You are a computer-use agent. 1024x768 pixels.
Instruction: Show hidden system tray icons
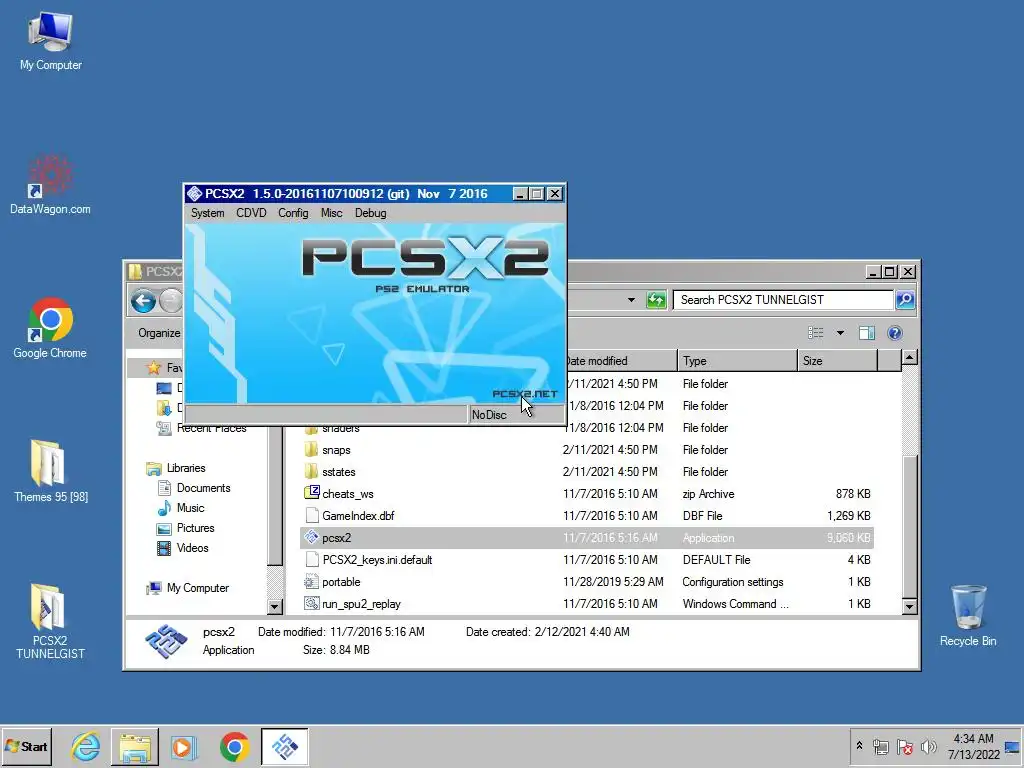tap(859, 746)
